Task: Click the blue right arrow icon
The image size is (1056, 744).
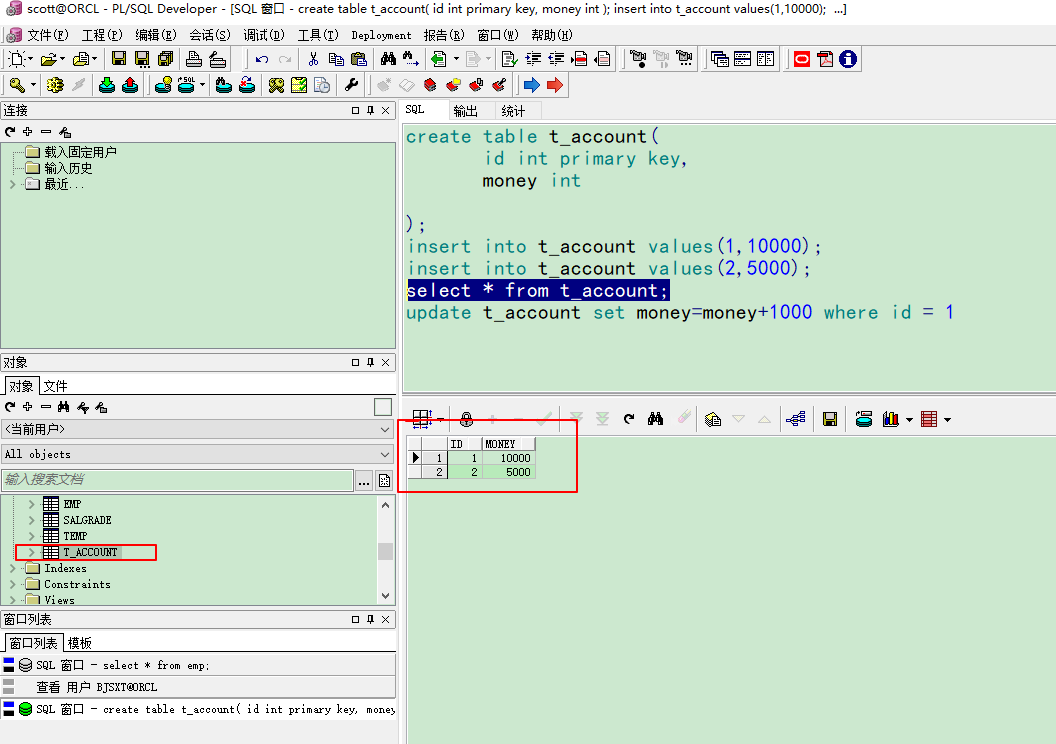Action: (531, 85)
